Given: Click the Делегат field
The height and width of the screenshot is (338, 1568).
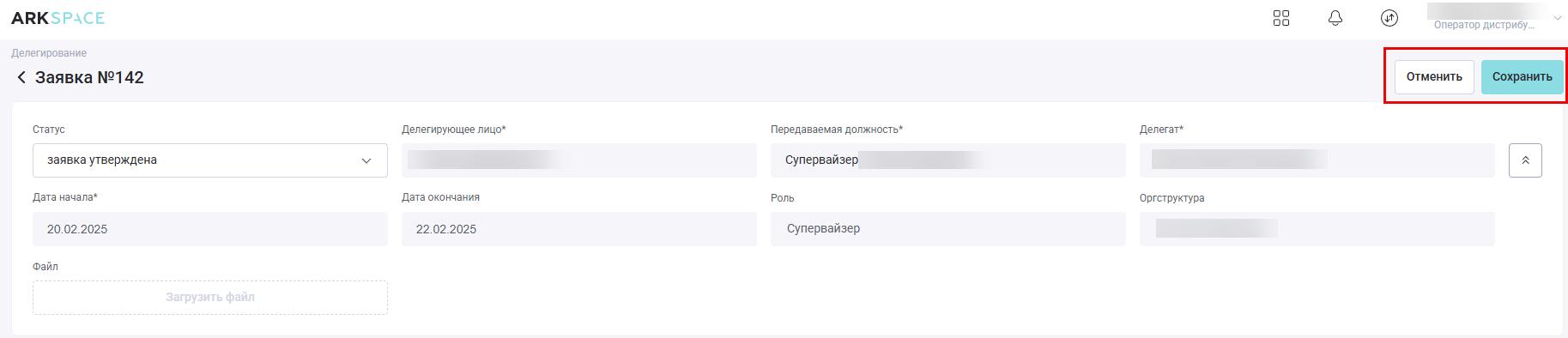Looking at the screenshot, I should [1317, 160].
